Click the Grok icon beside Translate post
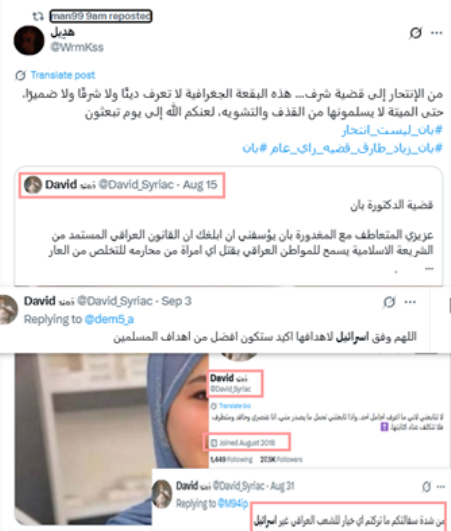 coord(20,75)
